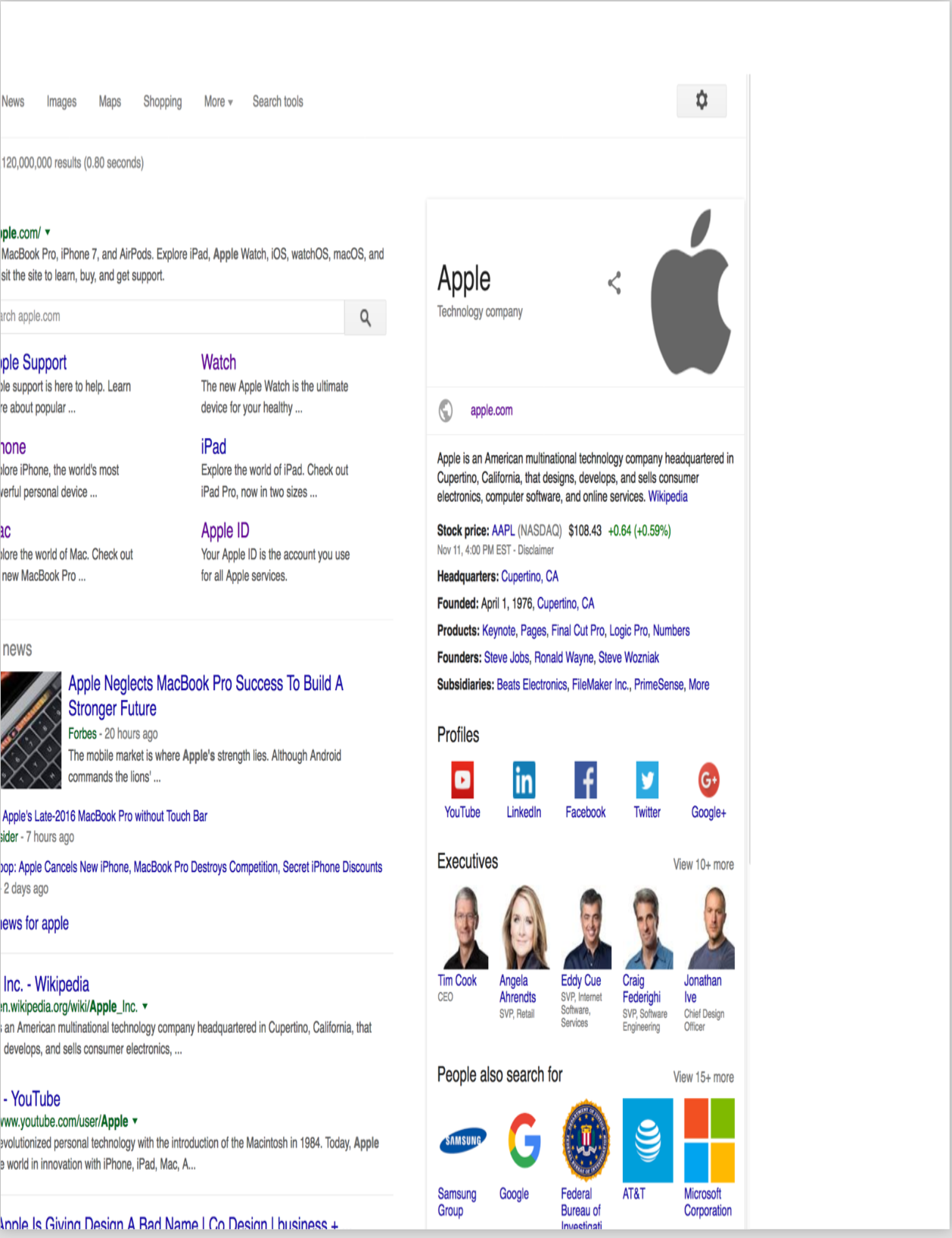Expand the More search menu
This screenshot has width=952, height=1238.
point(218,101)
